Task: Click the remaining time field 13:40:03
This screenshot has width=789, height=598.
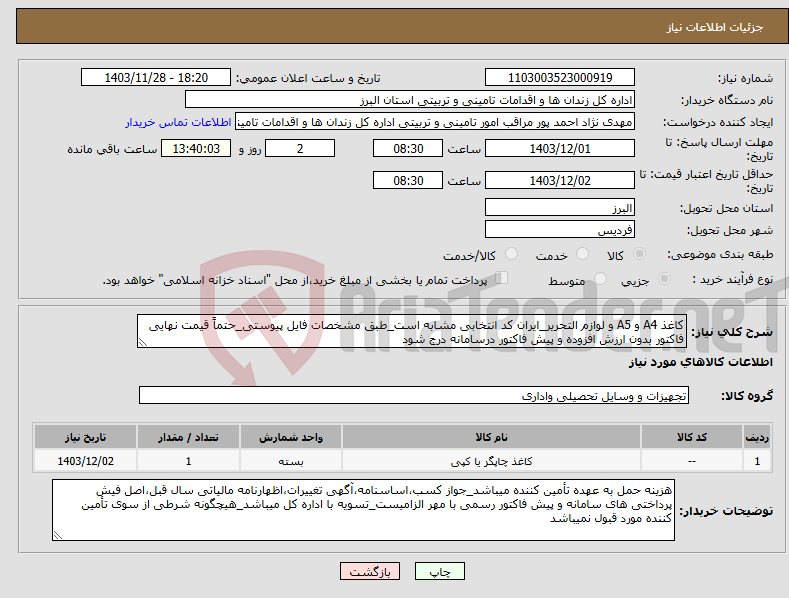Action: pos(196,148)
